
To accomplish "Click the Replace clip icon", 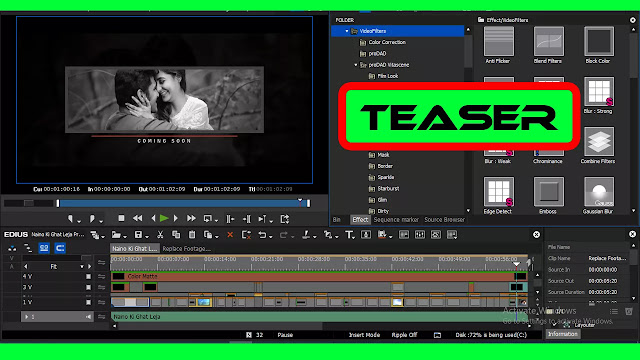I will [x=208, y=235].
